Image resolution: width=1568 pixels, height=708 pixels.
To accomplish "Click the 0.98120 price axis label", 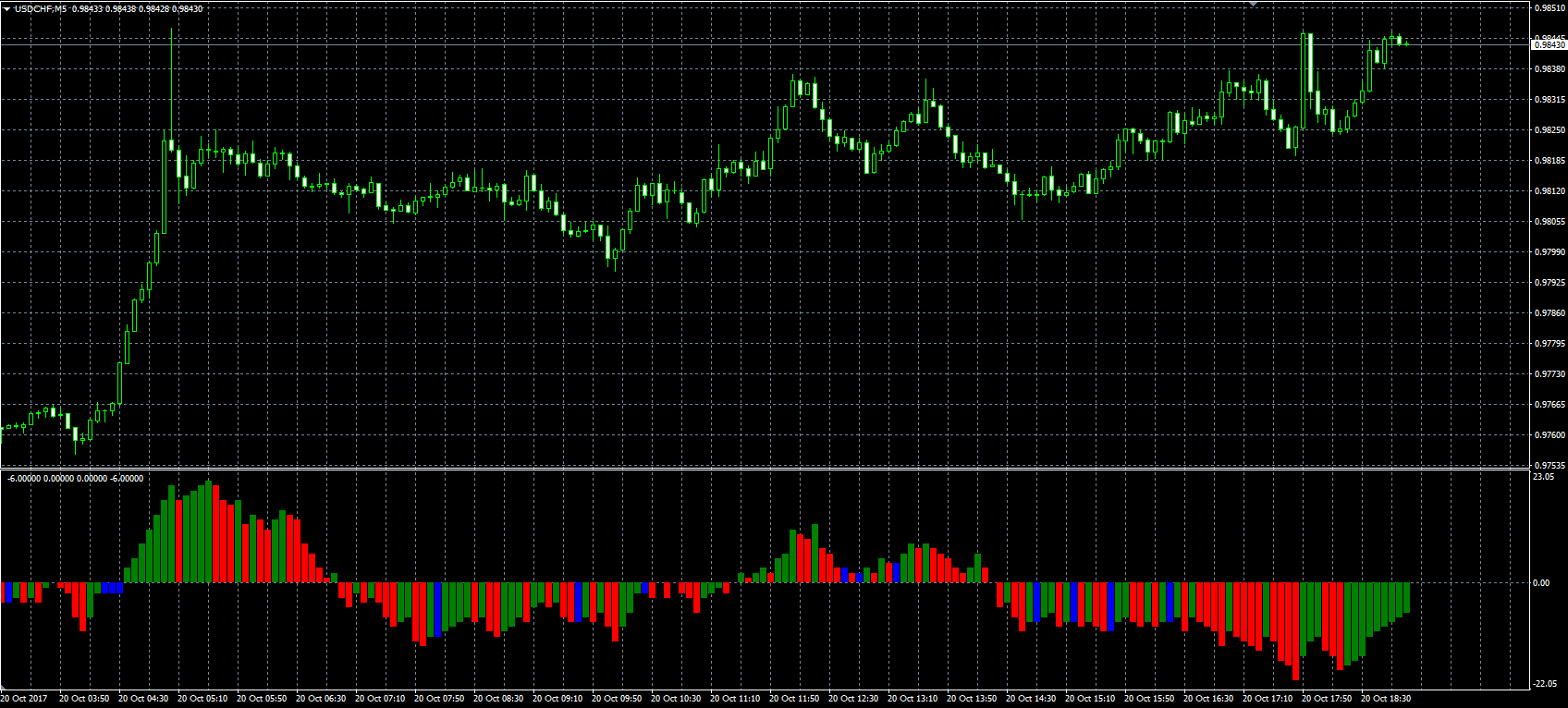I will click(1550, 191).
